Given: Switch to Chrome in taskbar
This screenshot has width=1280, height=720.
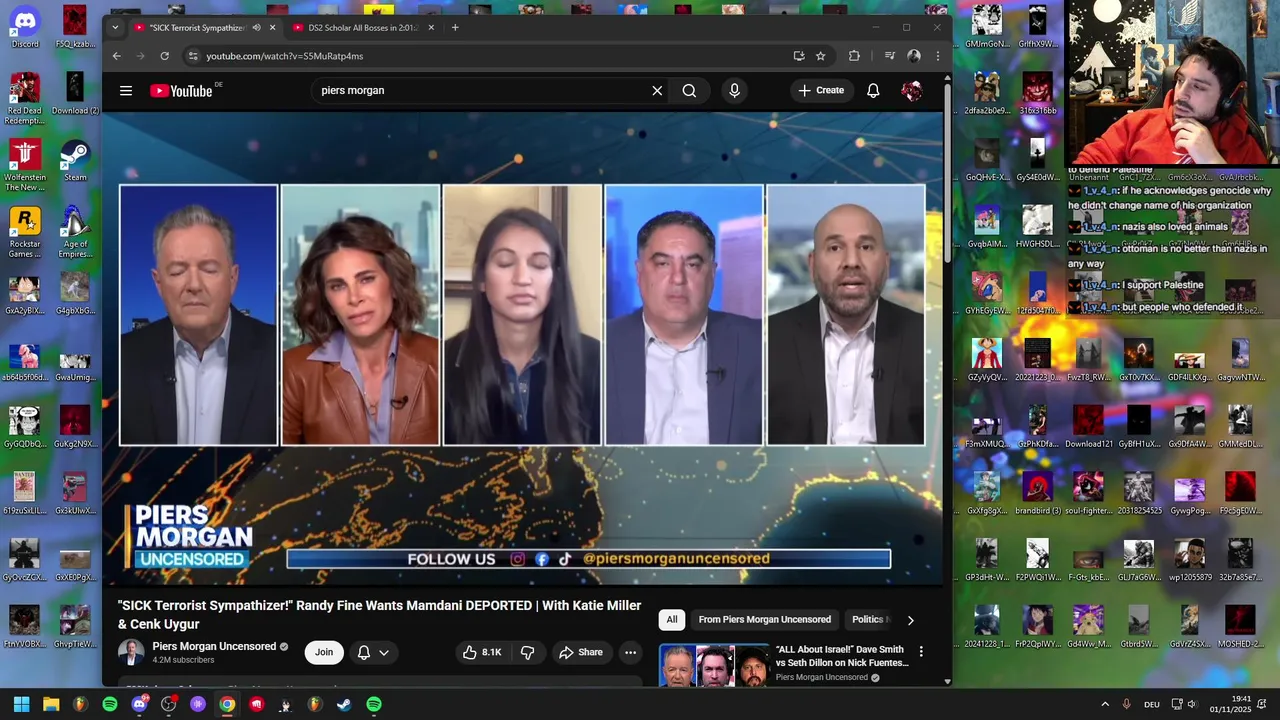Looking at the screenshot, I should click(x=227, y=704).
